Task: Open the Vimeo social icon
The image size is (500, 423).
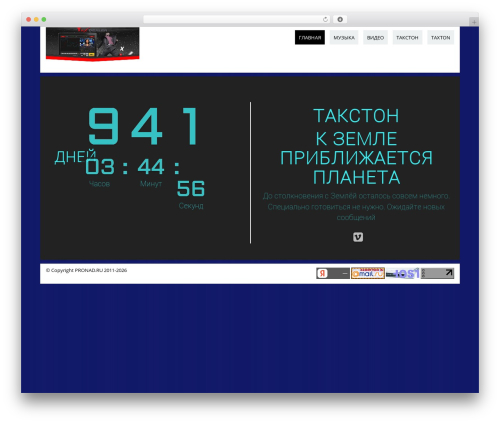Action: (358, 237)
